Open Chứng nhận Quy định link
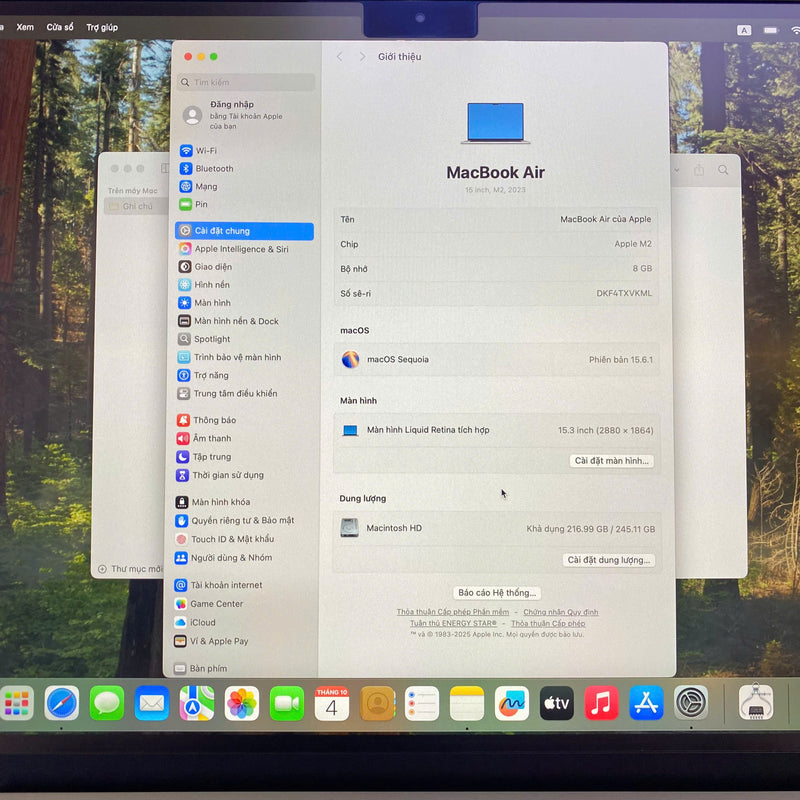 [560, 612]
